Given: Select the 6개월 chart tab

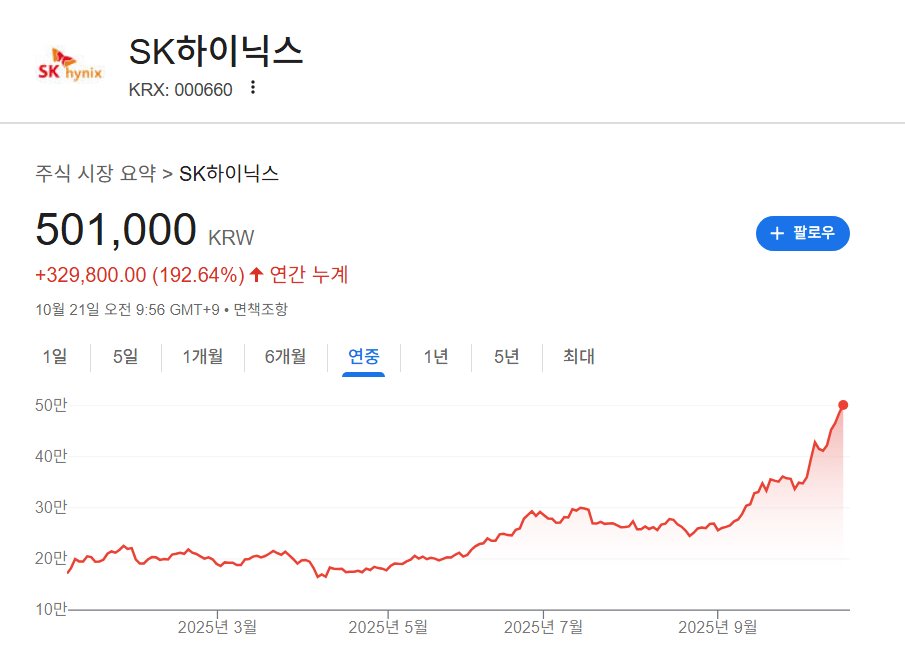Looking at the screenshot, I should [x=285, y=356].
